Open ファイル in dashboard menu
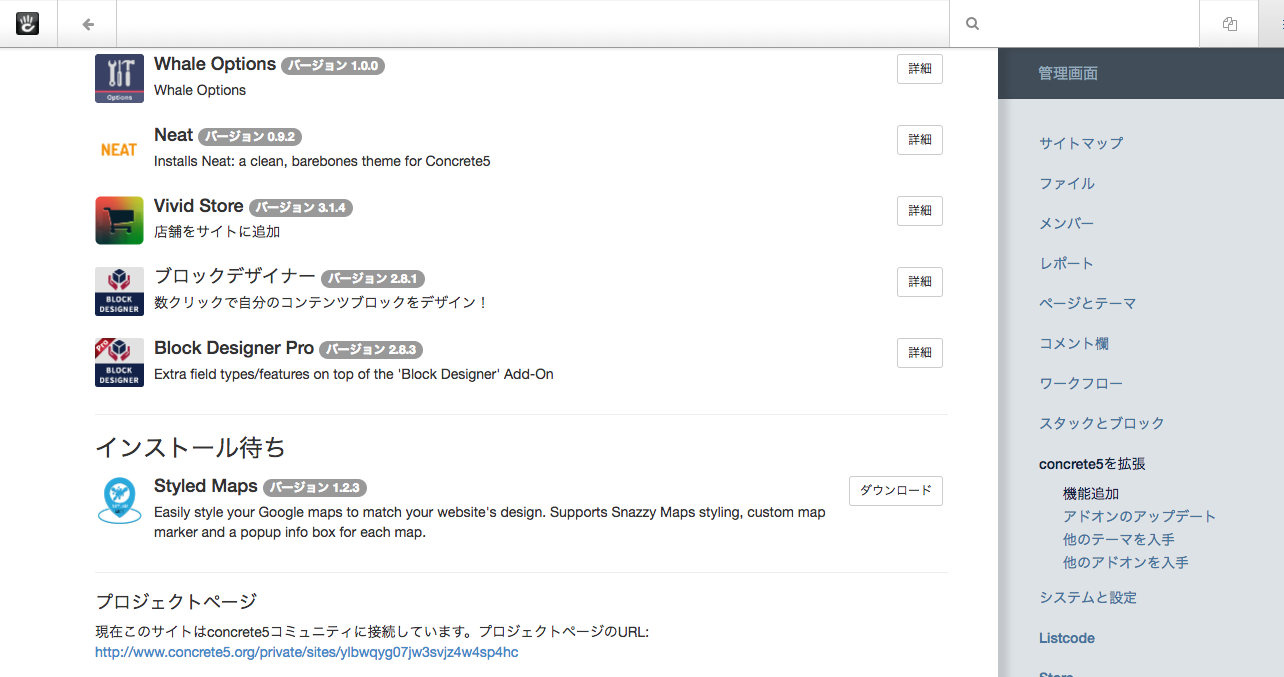This screenshot has height=677, width=1284. tap(1067, 183)
